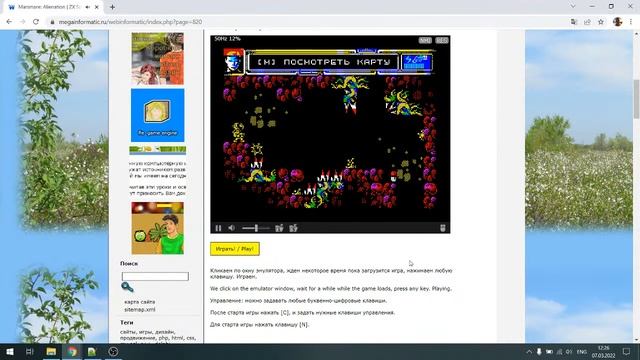The image size is (640, 360).
Task: Open the Chrome three-dot menu
Action: pyautogui.click(x=631, y=22)
